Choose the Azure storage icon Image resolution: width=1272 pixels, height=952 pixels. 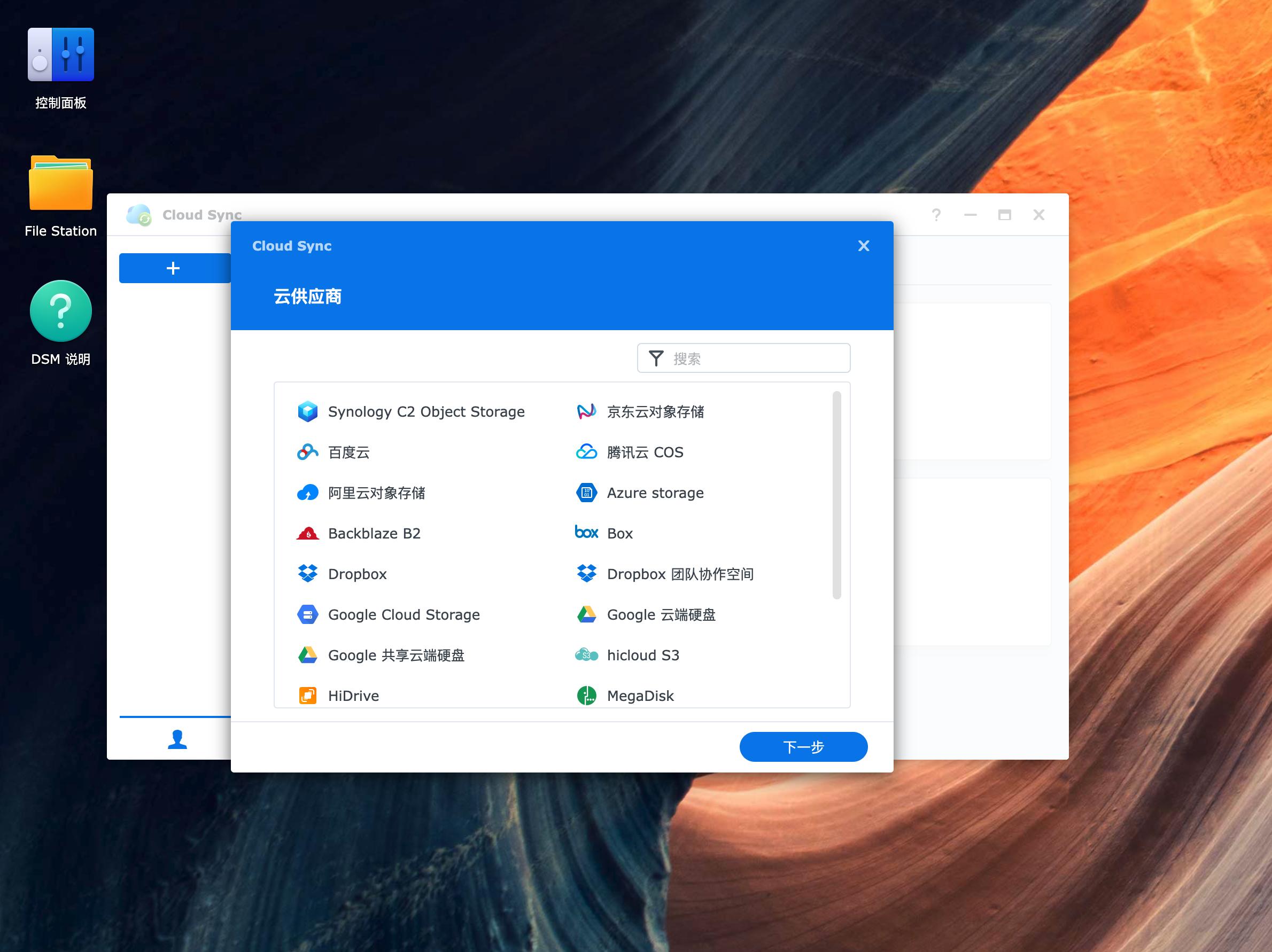click(586, 493)
